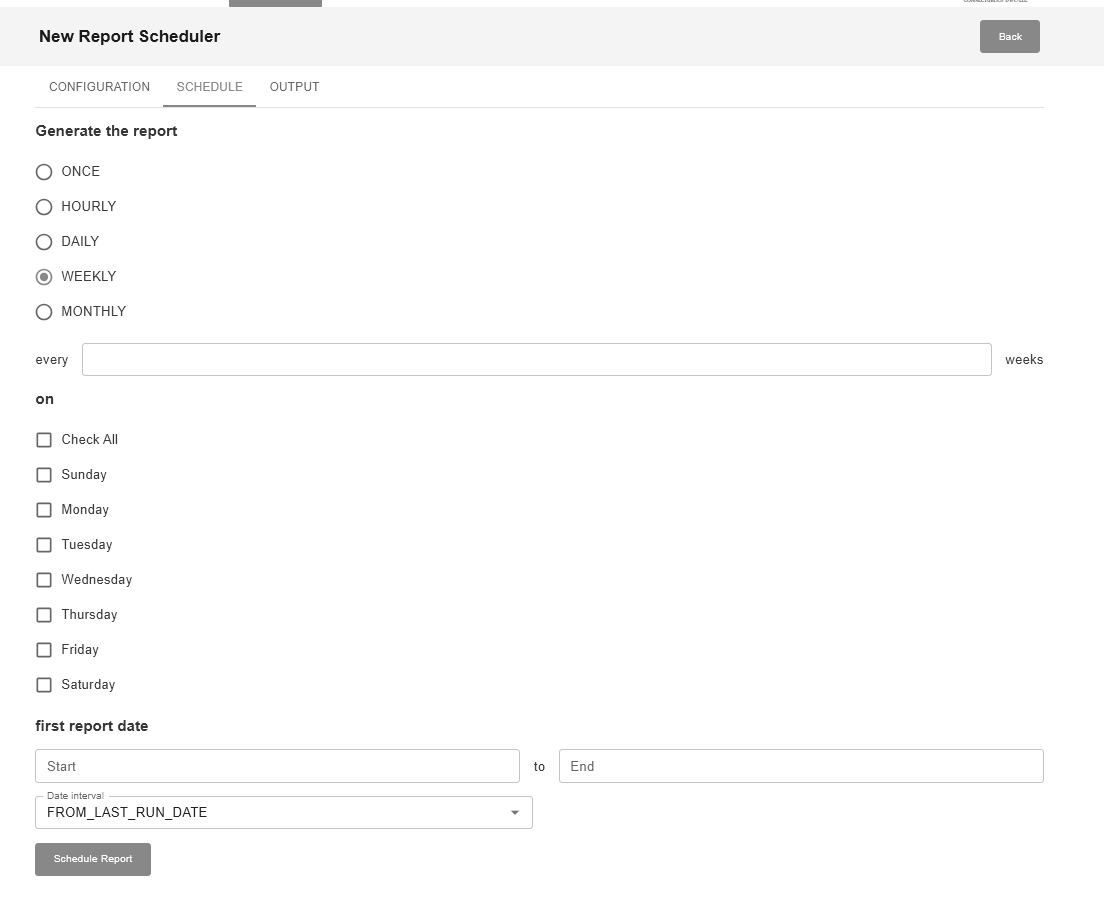This screenshot has width=1104, height=900.
Task: Toggle the Saturday checkbox
Action: (x=44, y=685)
